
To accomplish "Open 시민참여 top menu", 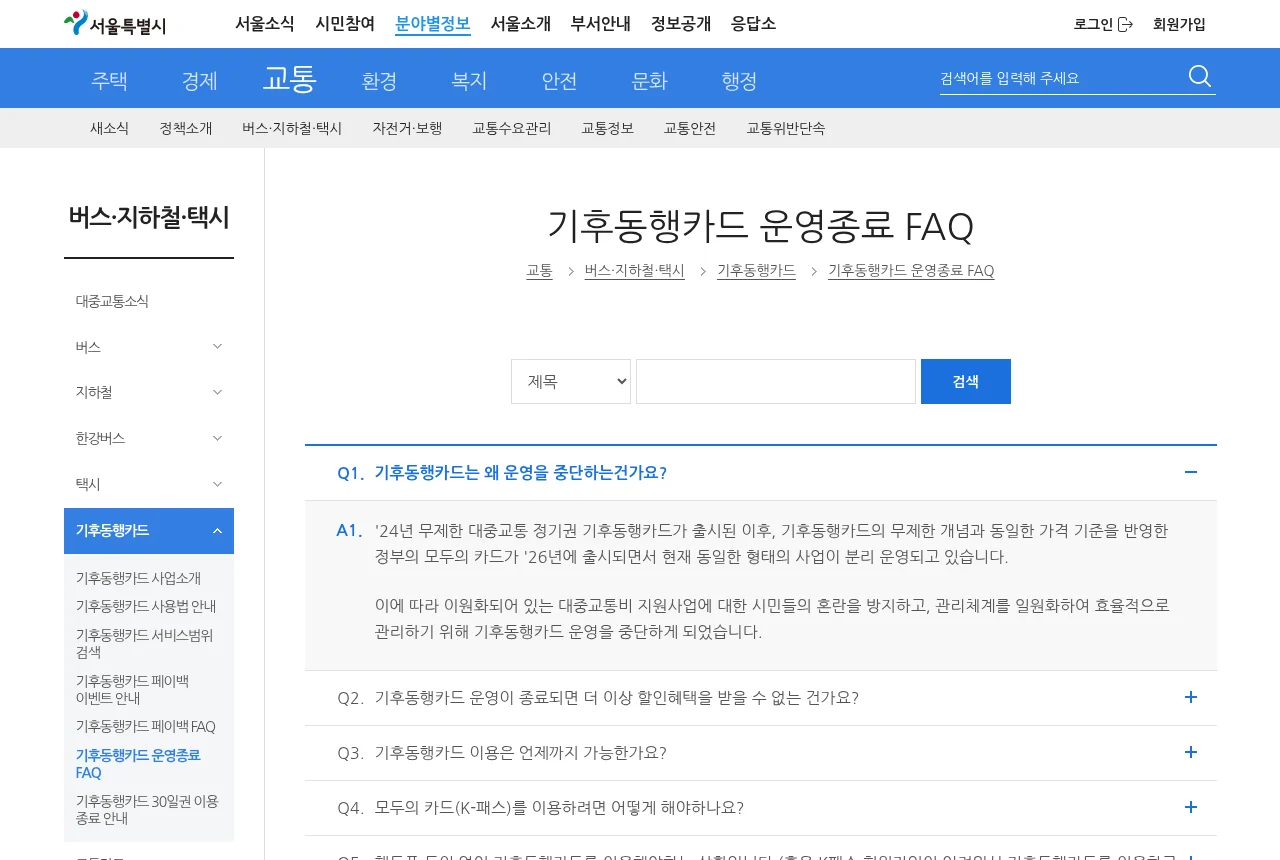I will [345, 24].
